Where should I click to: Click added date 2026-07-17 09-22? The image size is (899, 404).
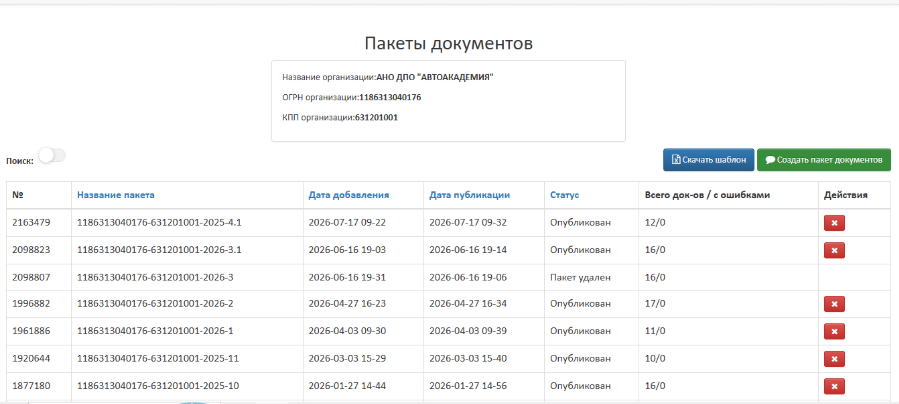[347, 223]
